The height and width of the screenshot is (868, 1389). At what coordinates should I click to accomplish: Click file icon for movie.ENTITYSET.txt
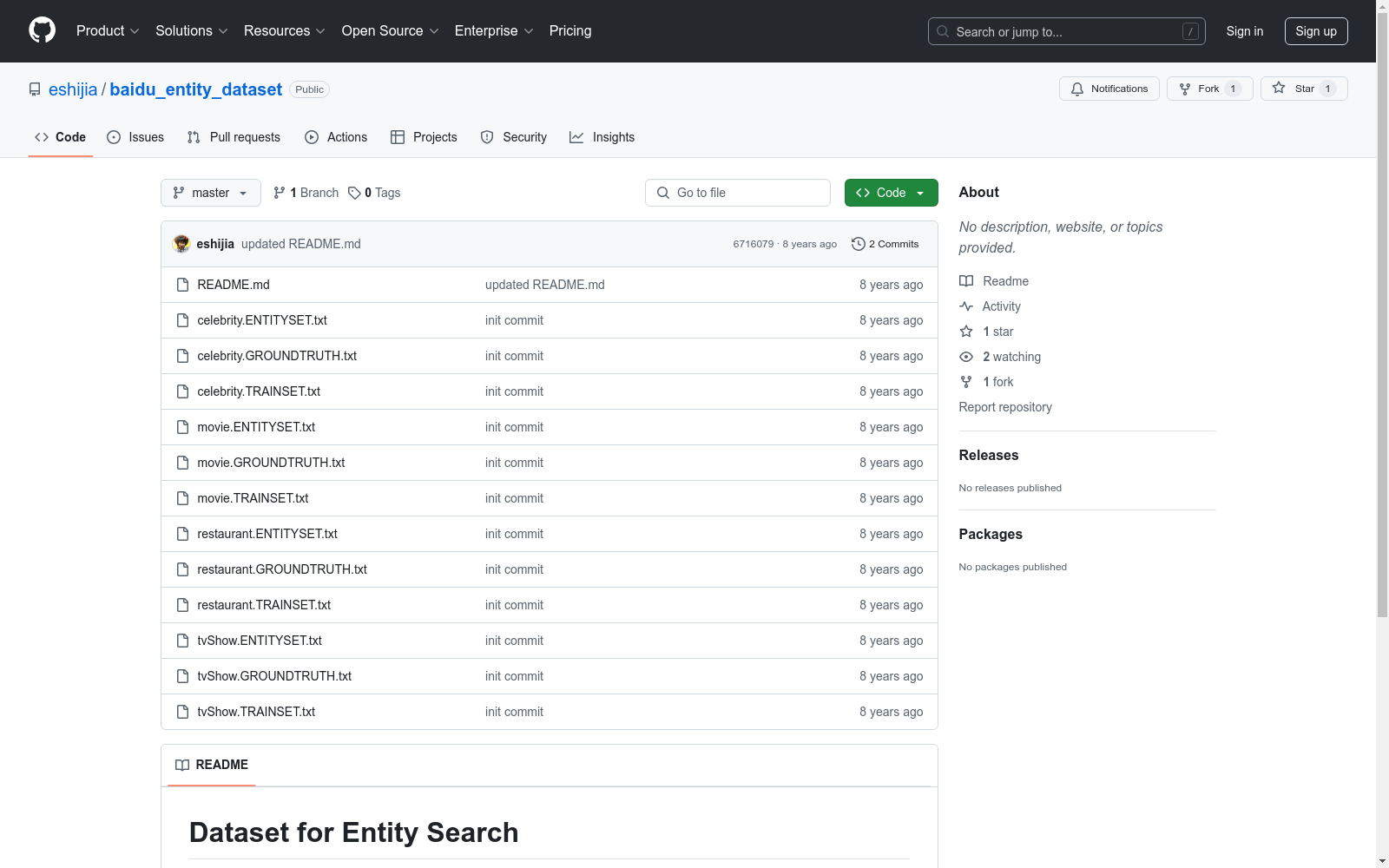182,427
